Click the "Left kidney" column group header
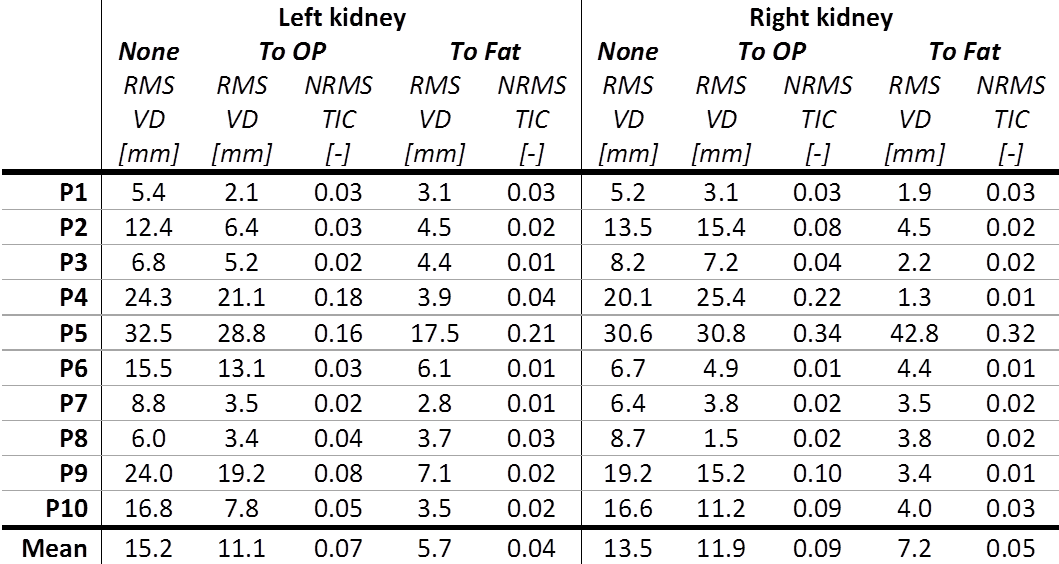1059x564 pixels. (x=340, y=17)
